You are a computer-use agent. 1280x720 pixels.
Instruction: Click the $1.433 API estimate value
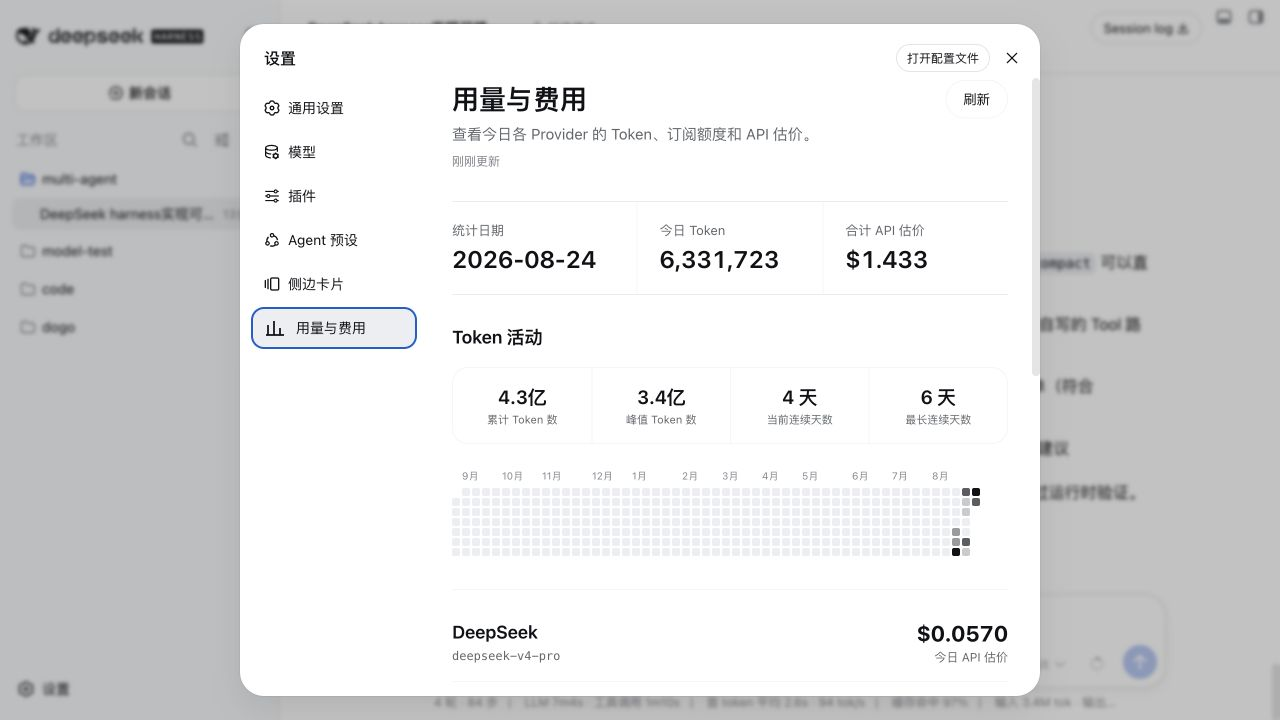(x=887, y=260)
